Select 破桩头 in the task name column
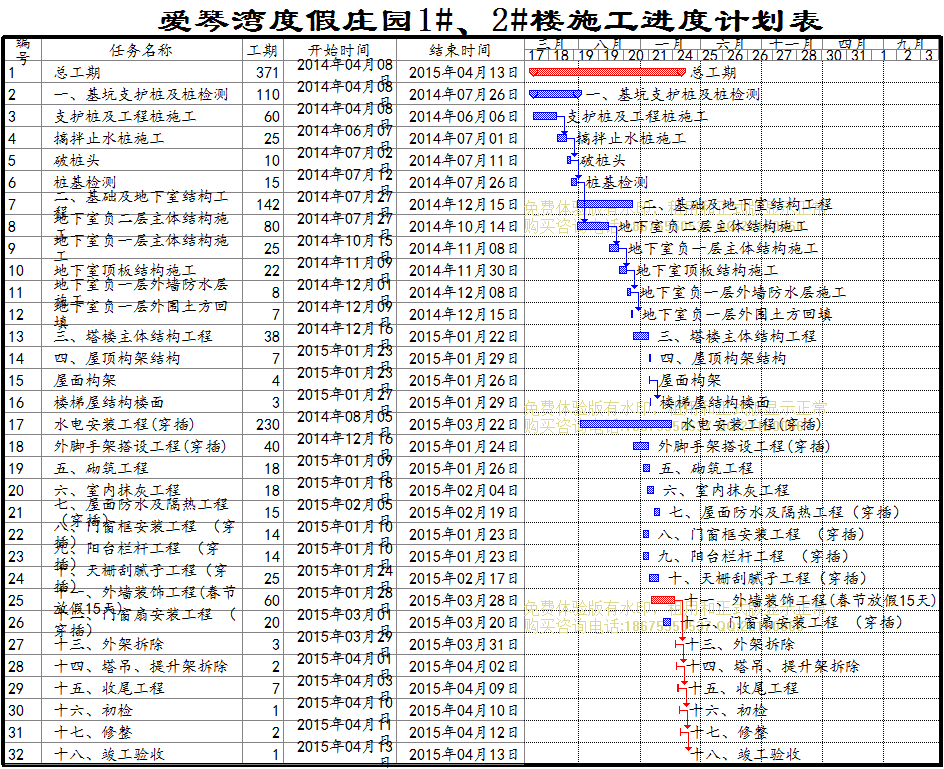 [x=77, y=161]
